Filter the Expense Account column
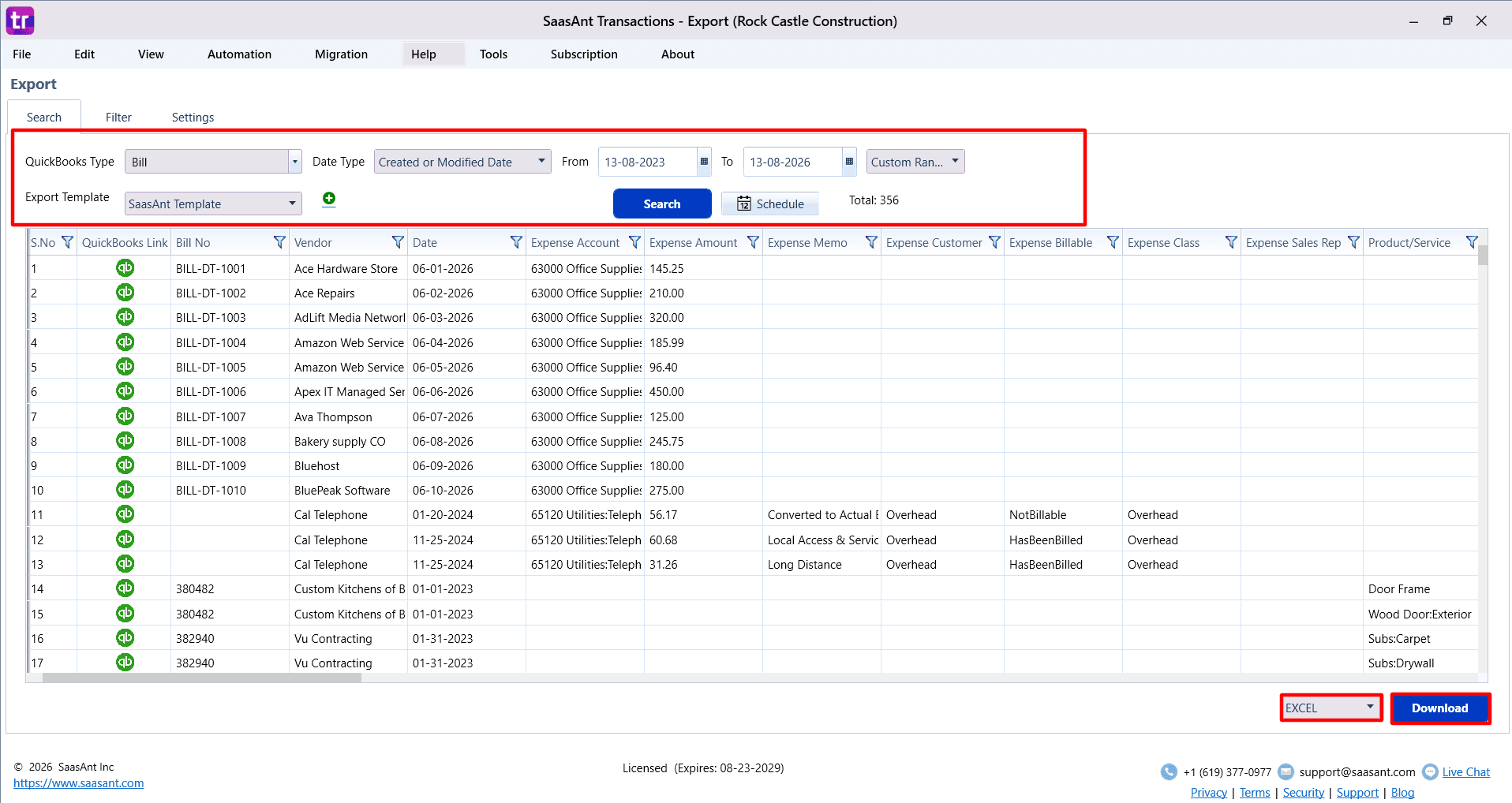 pos(634,242)
